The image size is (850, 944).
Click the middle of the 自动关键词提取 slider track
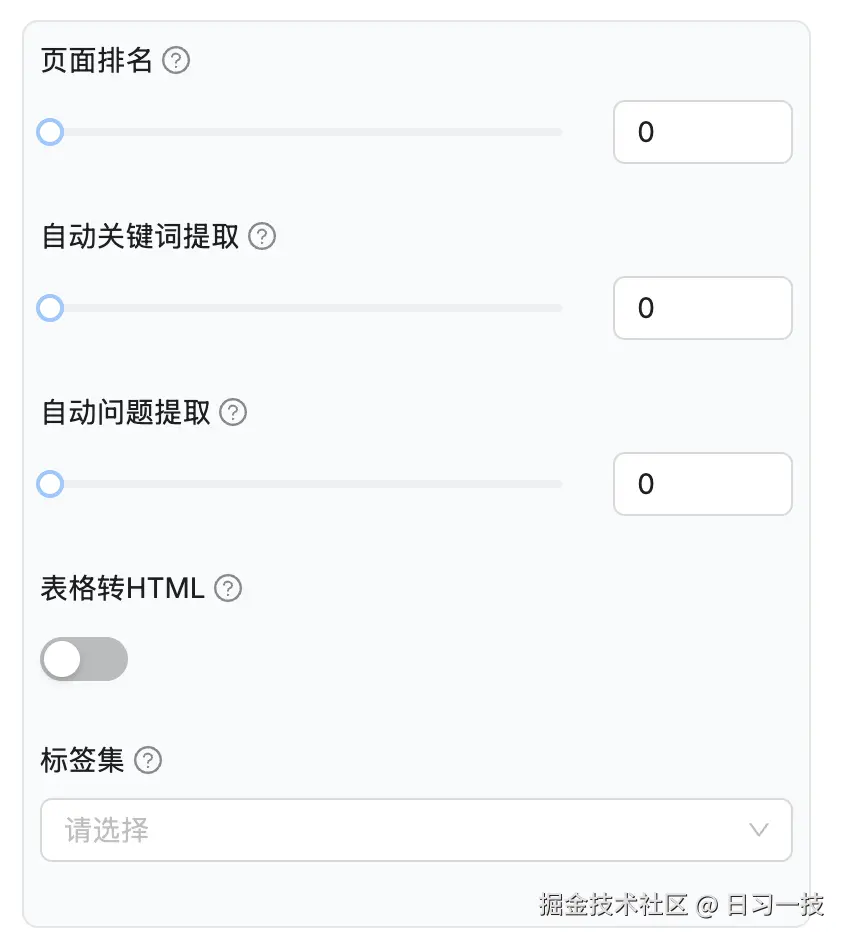[306, 308]
